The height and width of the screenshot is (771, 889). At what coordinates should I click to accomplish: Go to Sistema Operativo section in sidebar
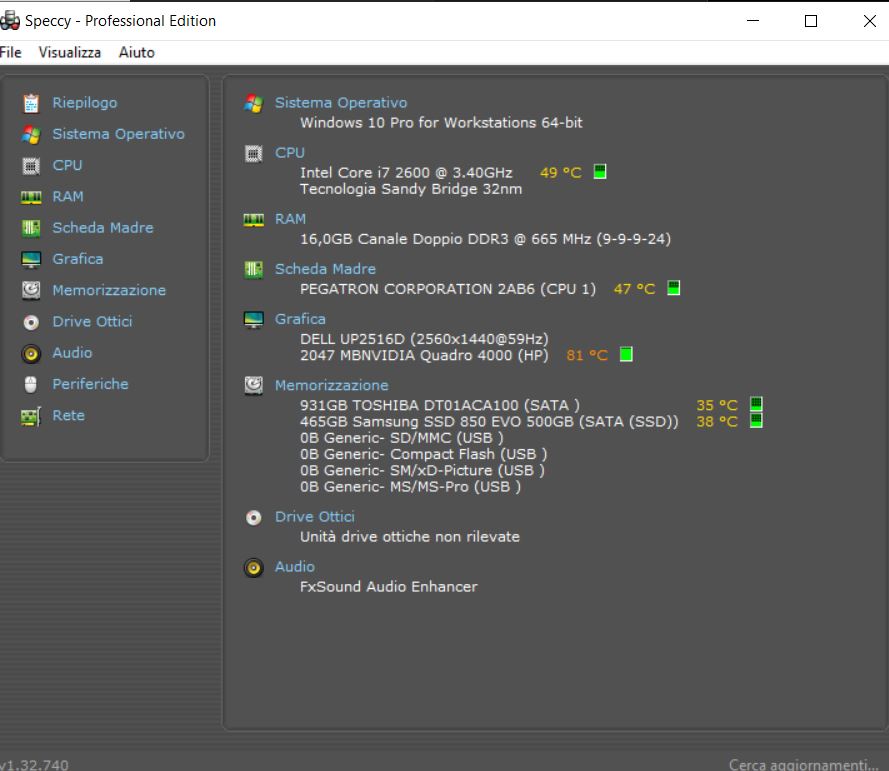click(x=118, y=134)
